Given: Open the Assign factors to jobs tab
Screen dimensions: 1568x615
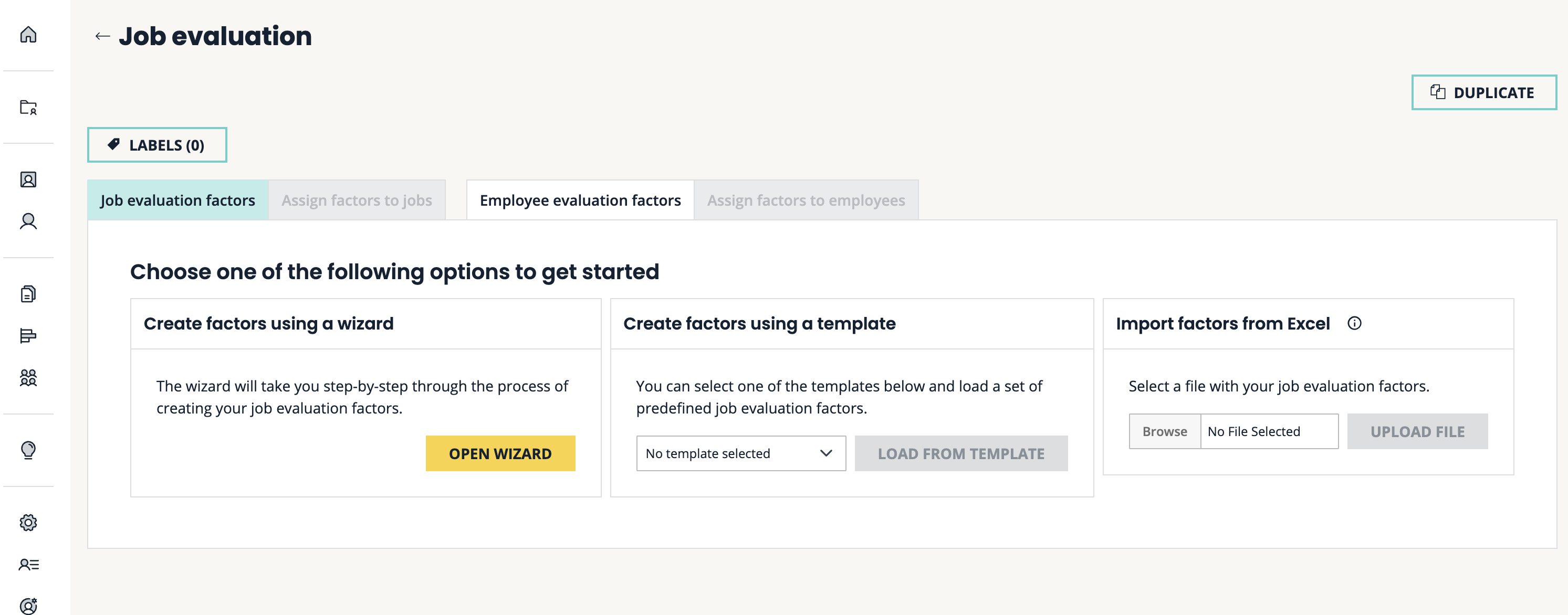Looking at the screenshot, I should [x=356, y=200].
